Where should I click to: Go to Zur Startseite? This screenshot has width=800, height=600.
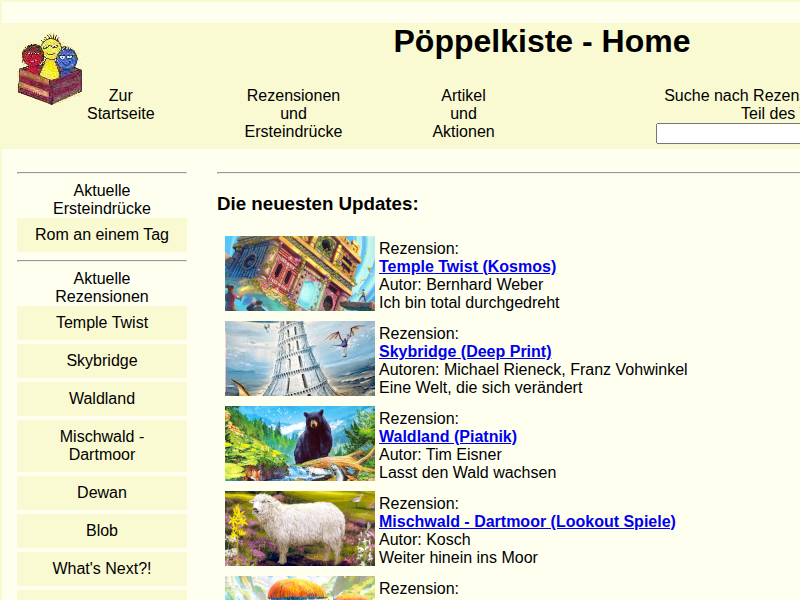pyautogui.click(x=121, y=104)
